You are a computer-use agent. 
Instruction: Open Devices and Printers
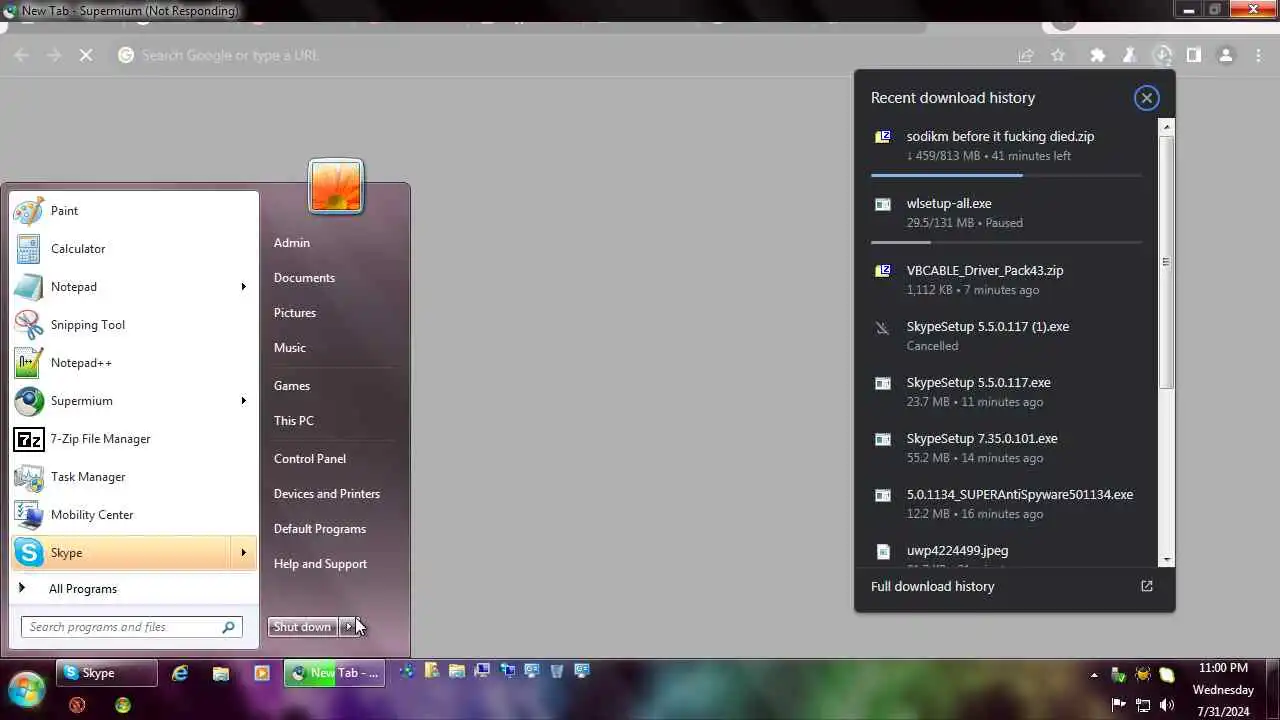tap(327, 494)
